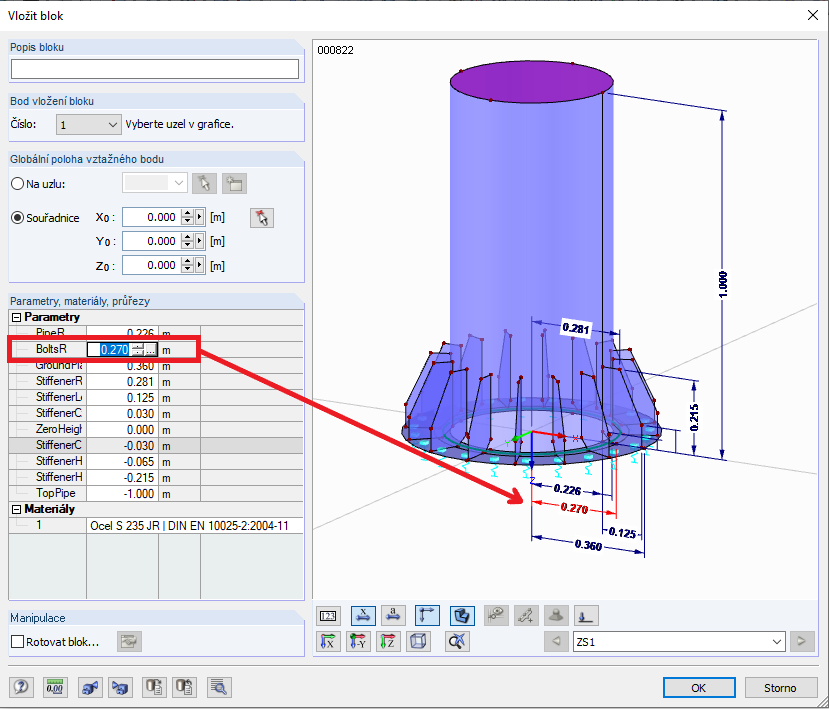Viewport: 829px width, 709px height.
Task: Click the blue down-arrow load display icon
Action: tap(586, 616)
